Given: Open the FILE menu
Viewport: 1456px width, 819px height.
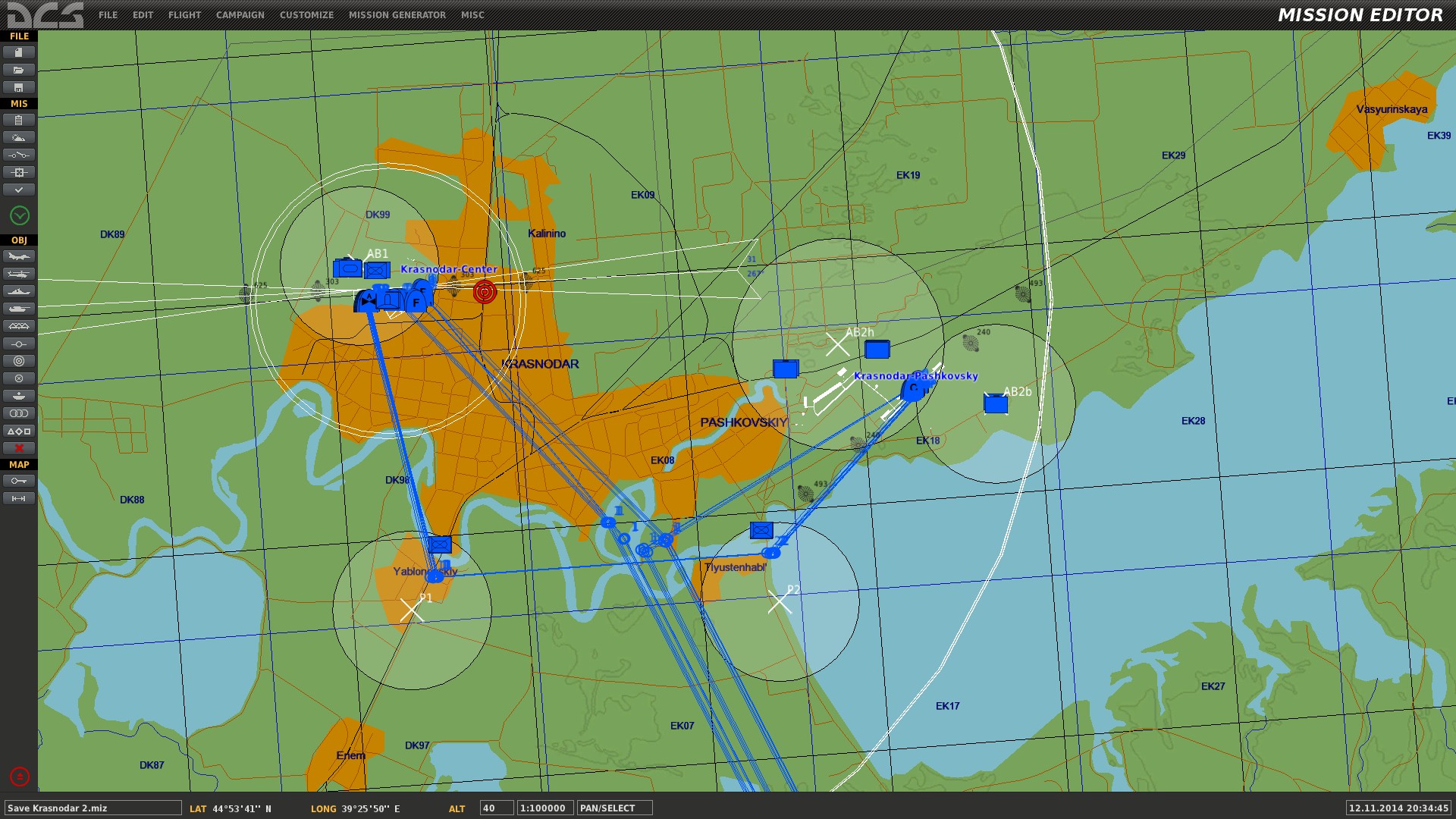Looking at the screenshot, I should coord(108,15).
